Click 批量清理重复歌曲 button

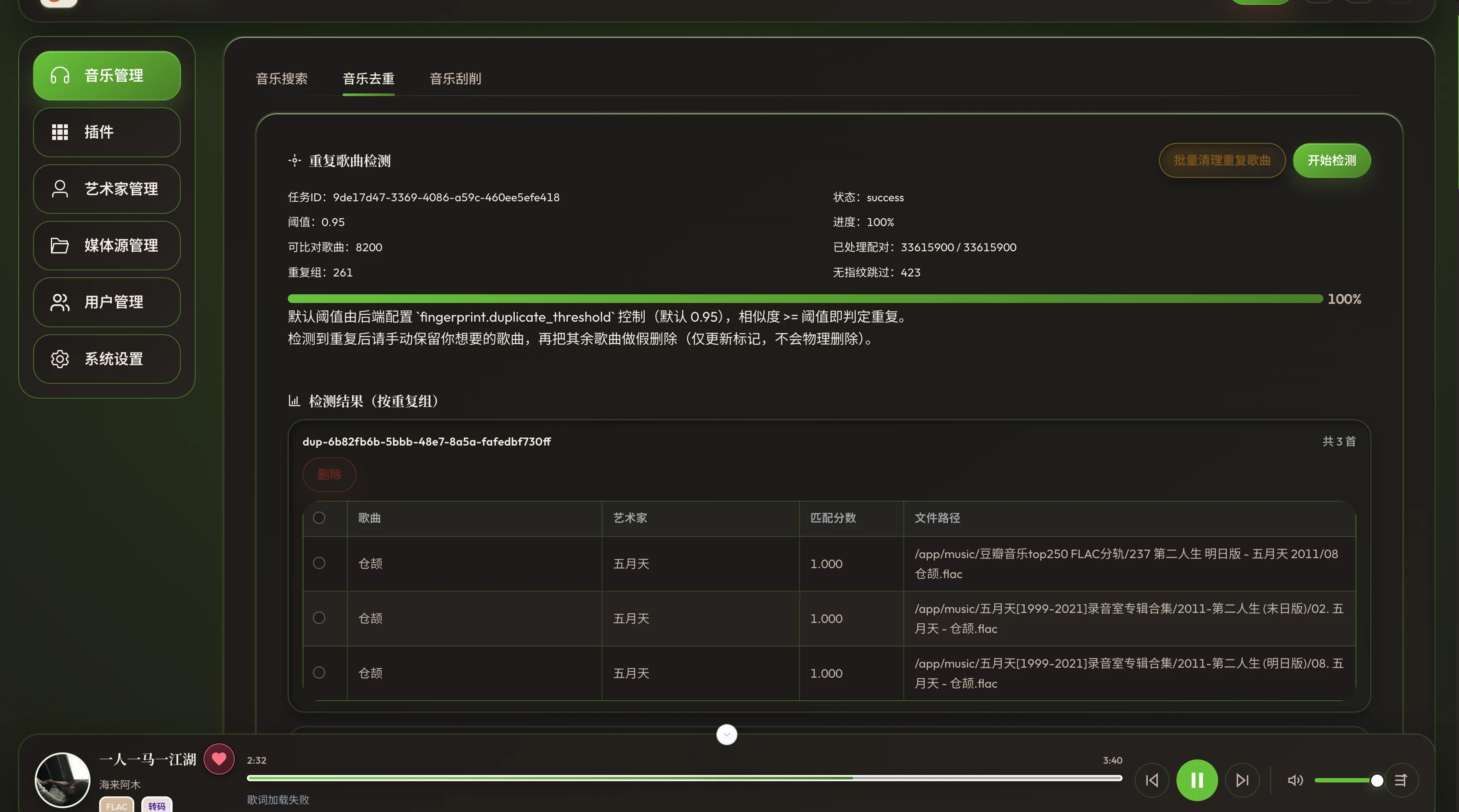[1222, 160]
